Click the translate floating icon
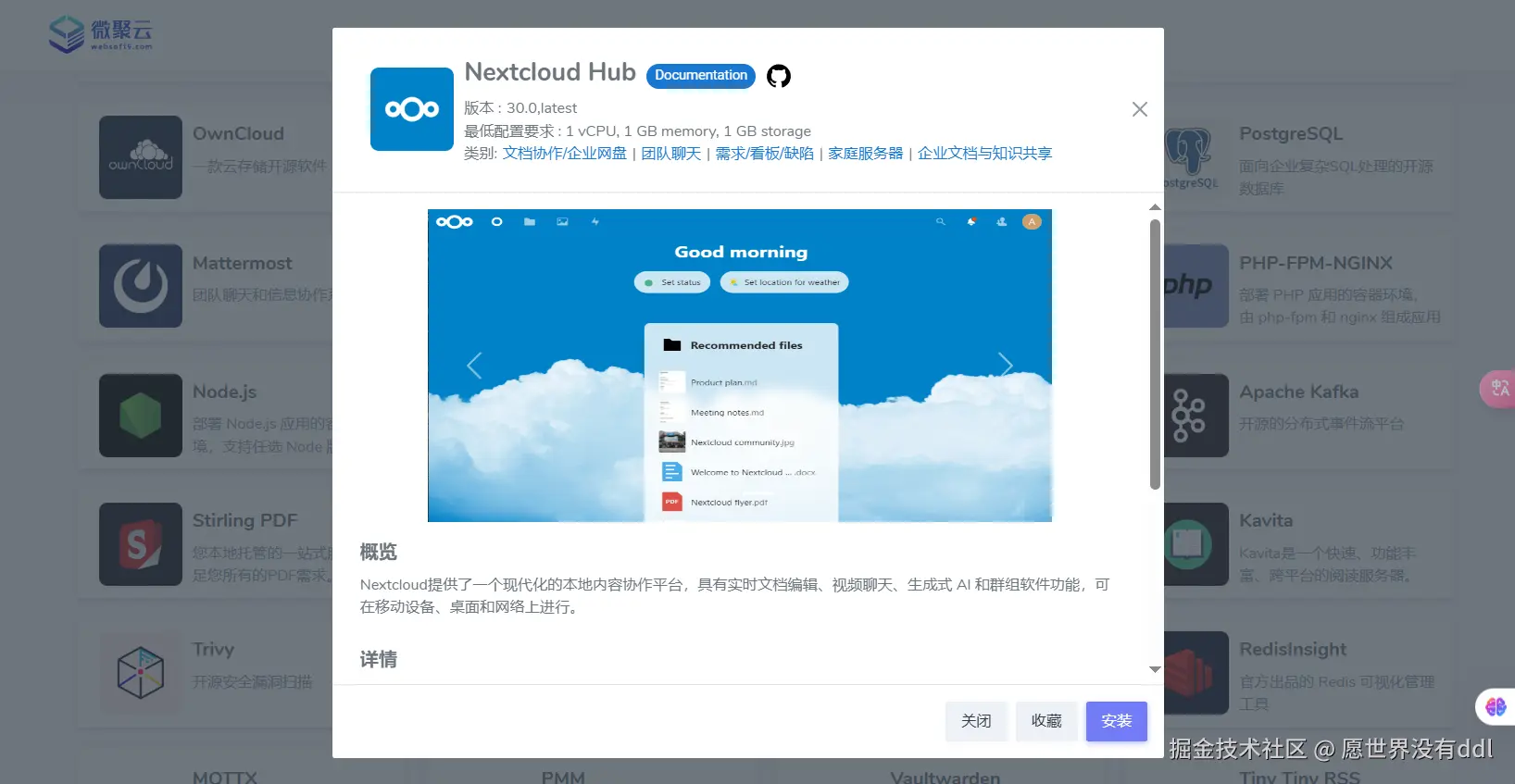Screen dimensions: 1515x784 (x=1498, y=389)
